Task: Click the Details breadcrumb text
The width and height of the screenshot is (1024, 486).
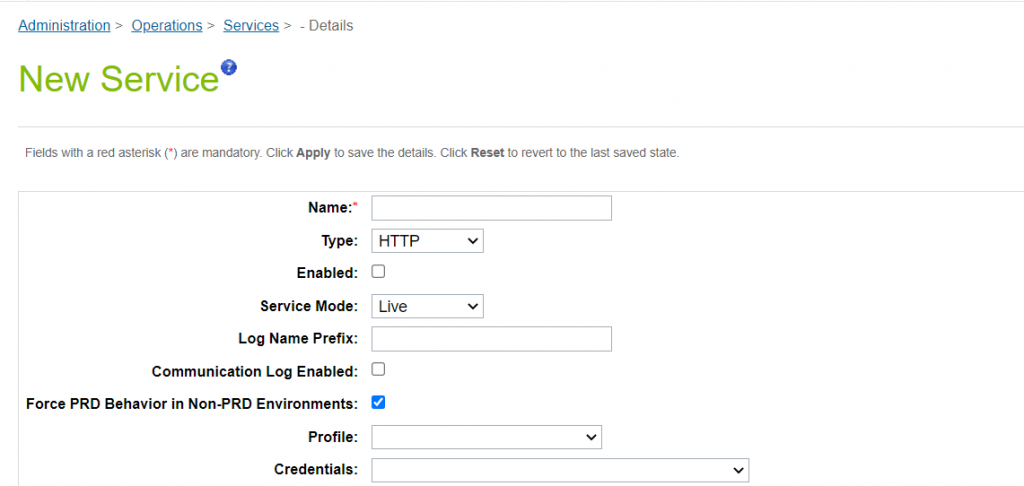Action: (x=327, y=25)
